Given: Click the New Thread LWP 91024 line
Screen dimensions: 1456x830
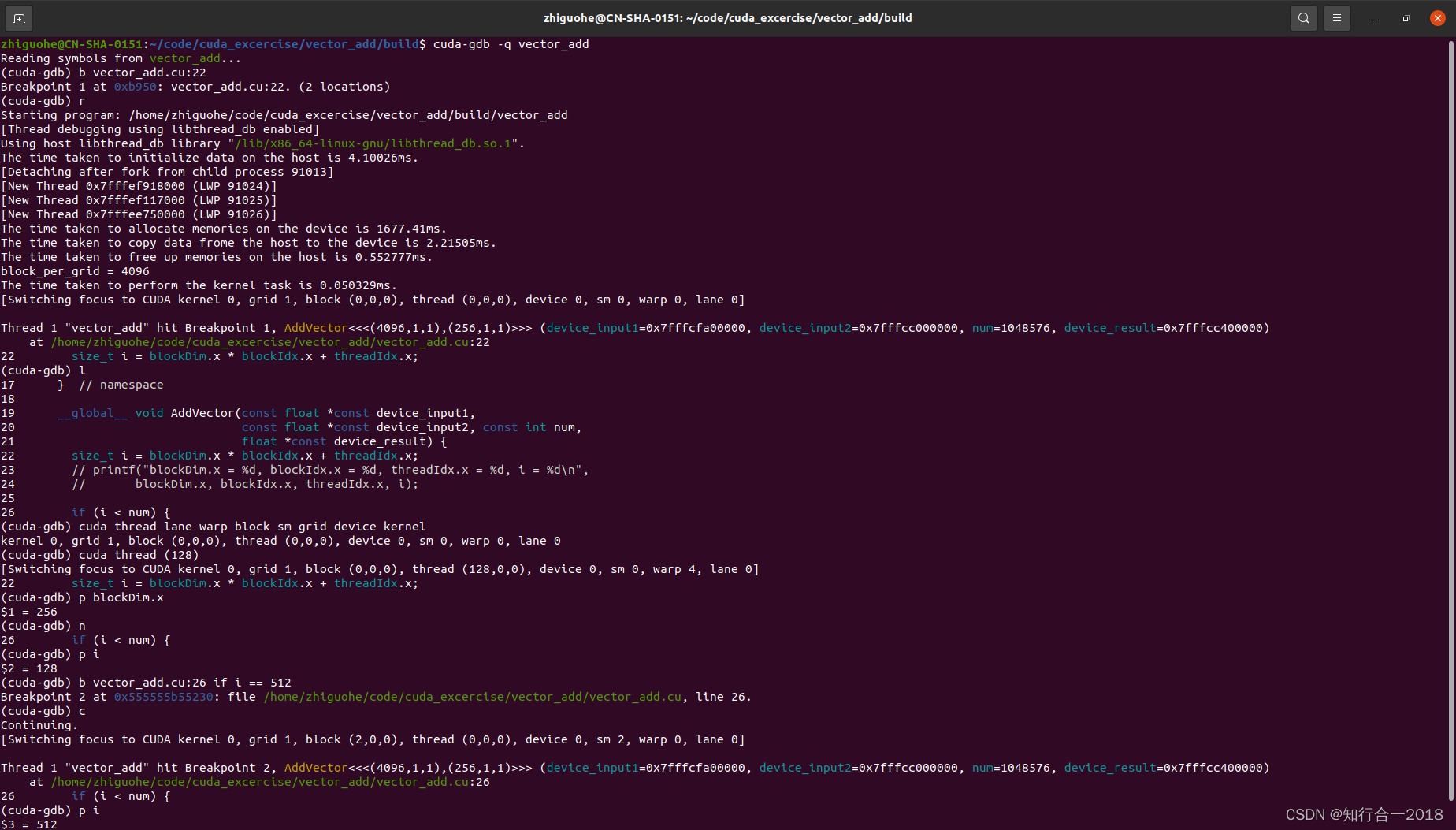Looking at the screenshot, I should point(139,186).
